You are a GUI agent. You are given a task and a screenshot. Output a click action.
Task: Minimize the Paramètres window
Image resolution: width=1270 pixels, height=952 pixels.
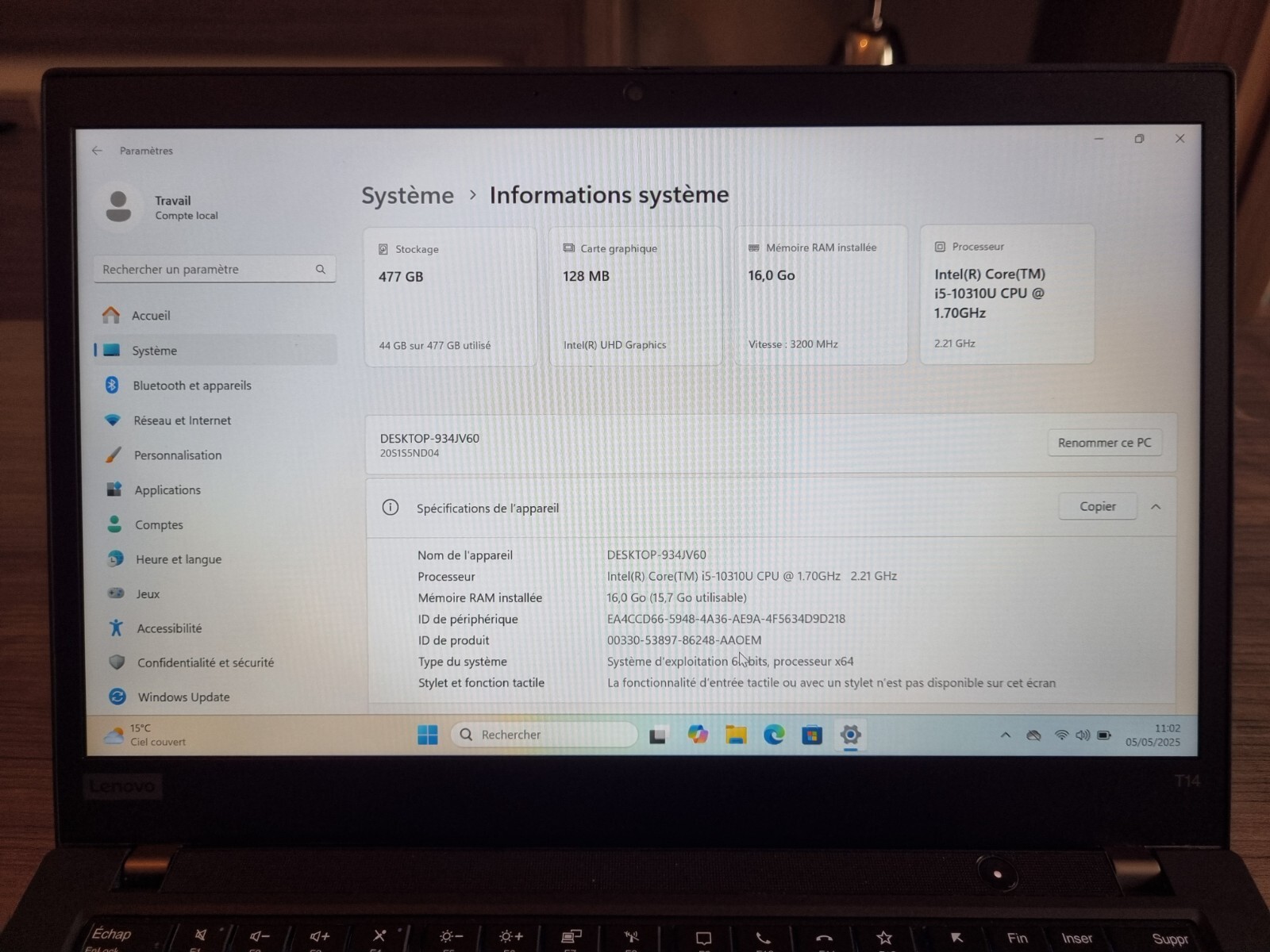[x=1099, y=139]
